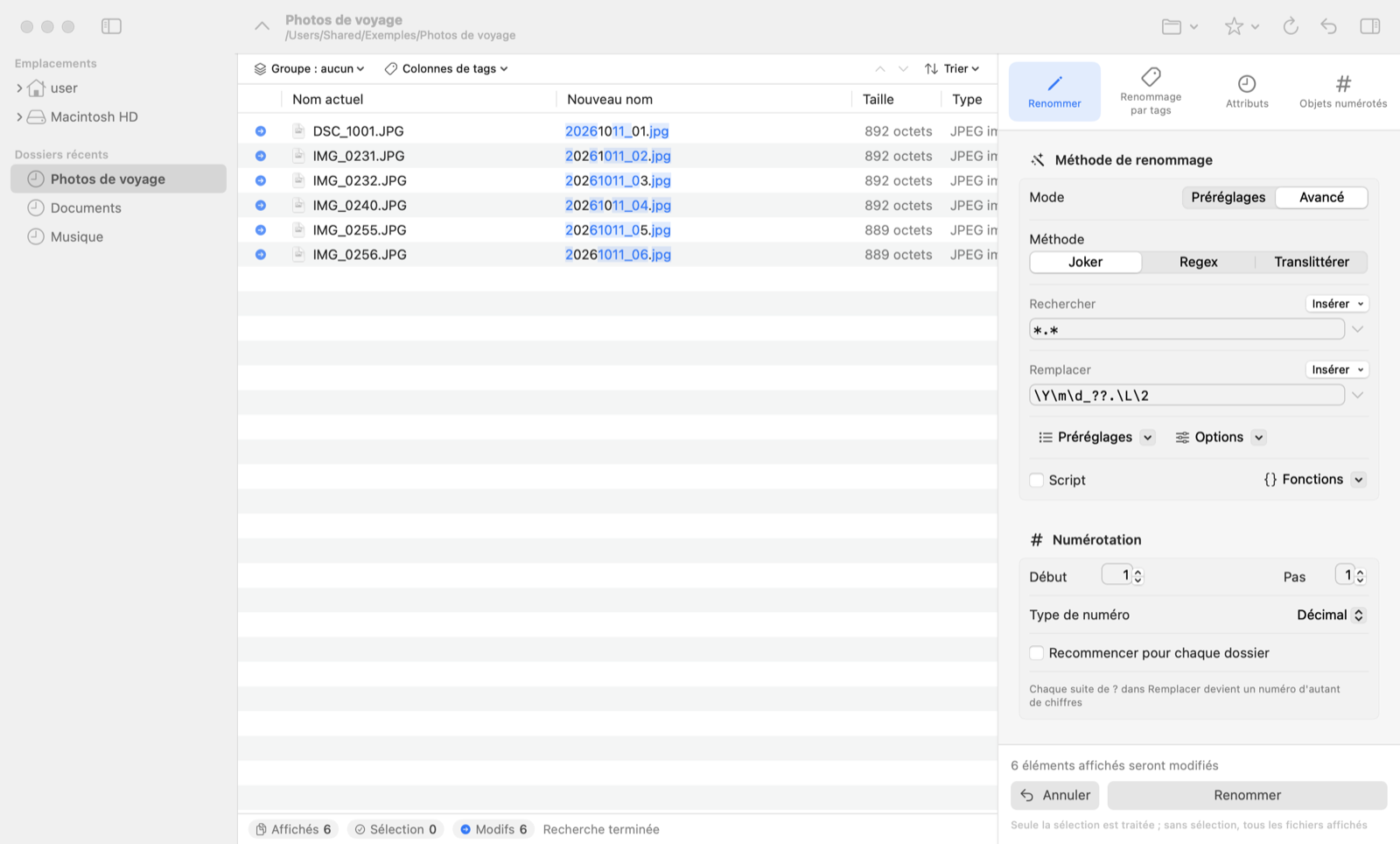Open the Groupe : aucun dropdown

309,68
